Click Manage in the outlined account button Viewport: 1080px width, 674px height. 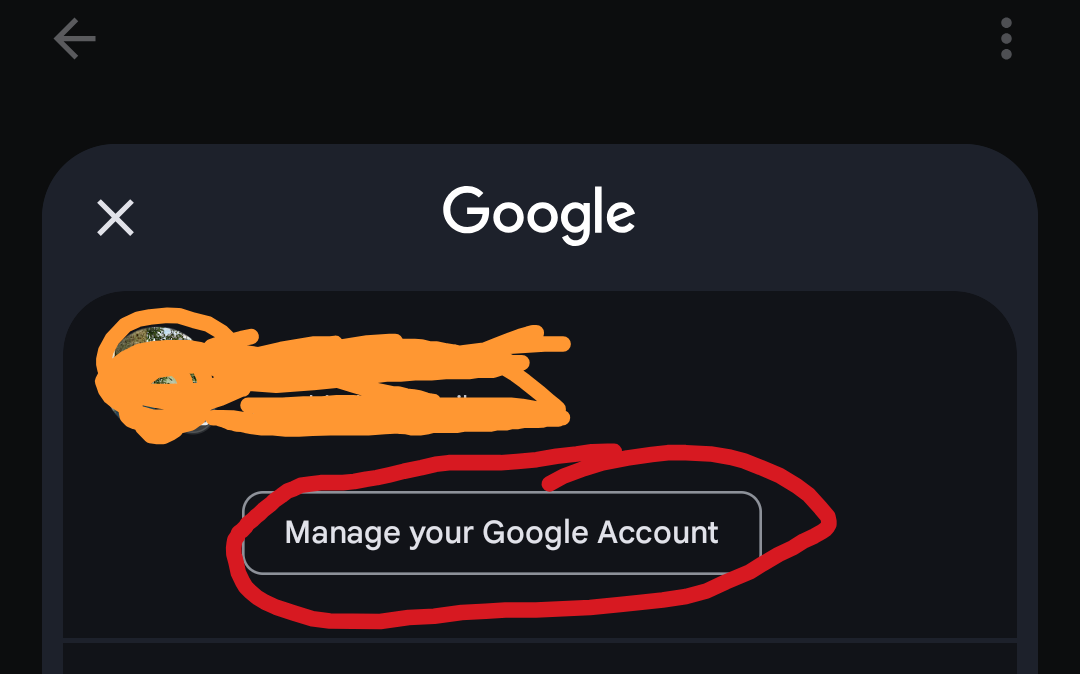point(342,533)
